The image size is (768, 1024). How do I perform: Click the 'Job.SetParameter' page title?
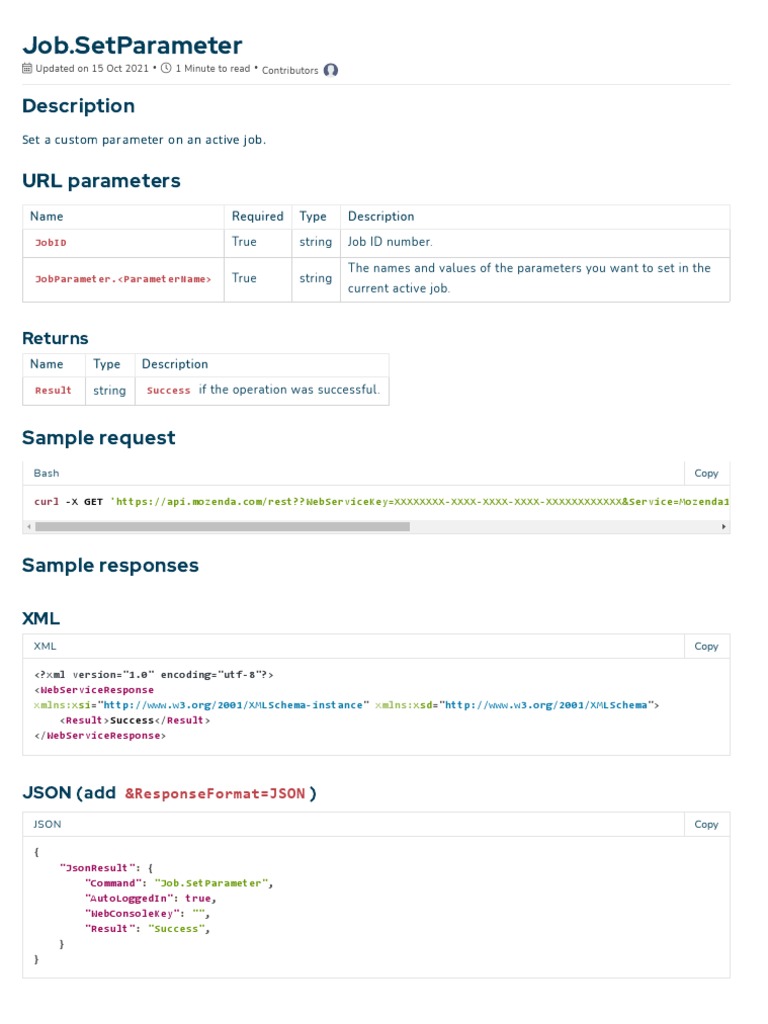[x=133, y=45]
